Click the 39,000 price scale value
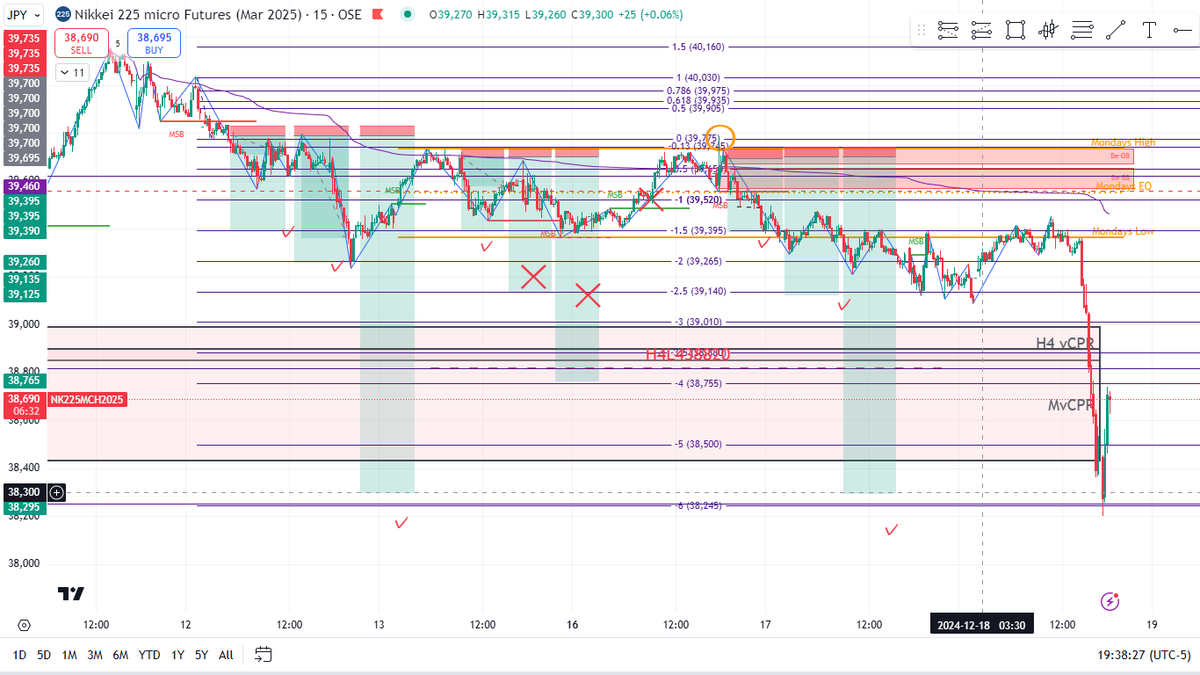This screenshot has height=675, width=1200. coord(23,325)
